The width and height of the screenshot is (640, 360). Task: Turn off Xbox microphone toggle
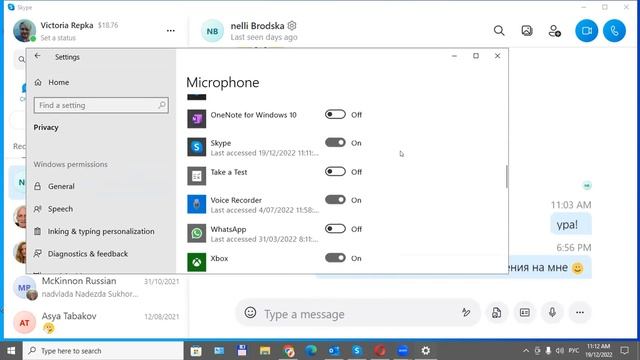(335, 258)
